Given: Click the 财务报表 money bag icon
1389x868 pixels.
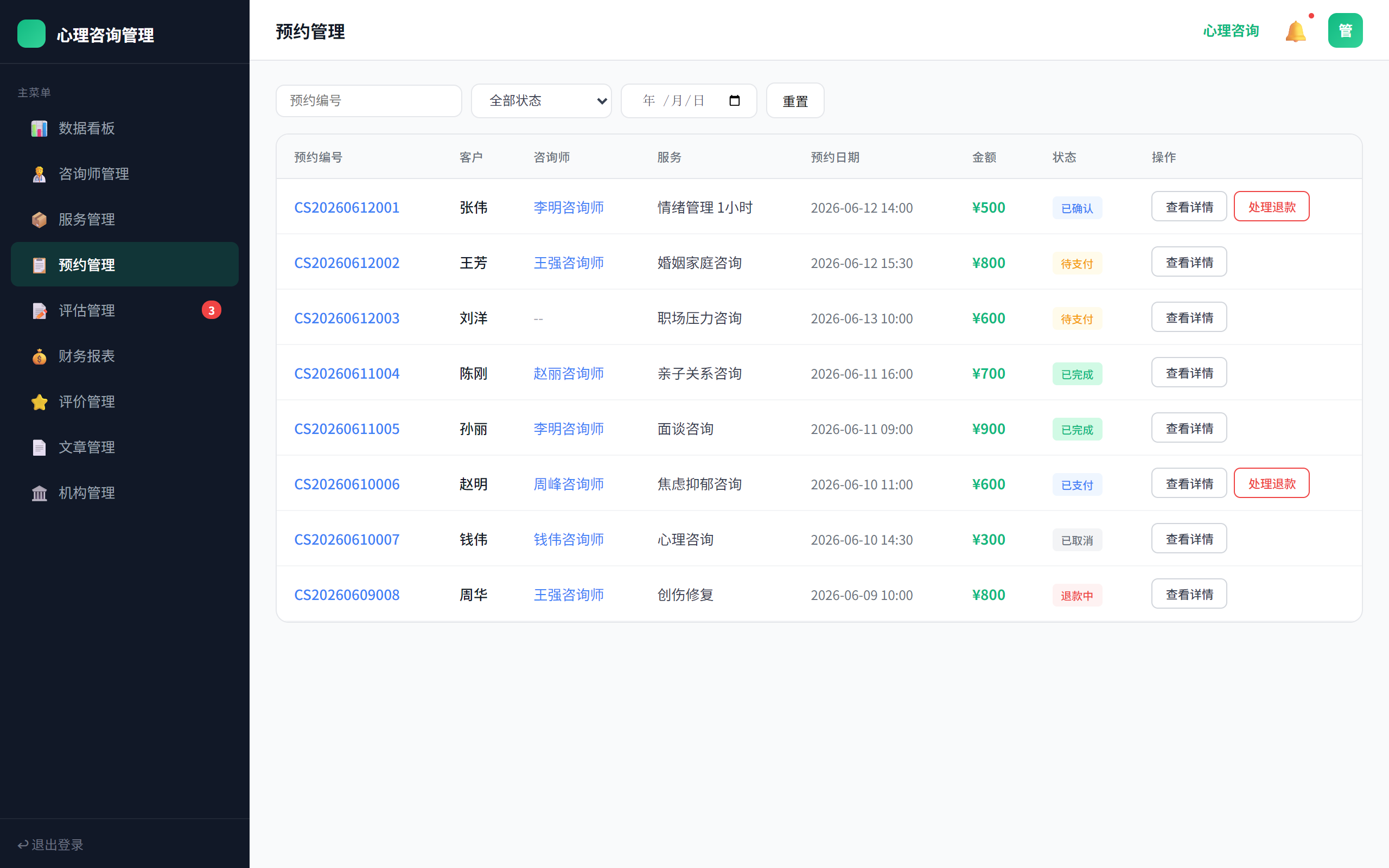Looking at the screenshot, I should 39,356.
